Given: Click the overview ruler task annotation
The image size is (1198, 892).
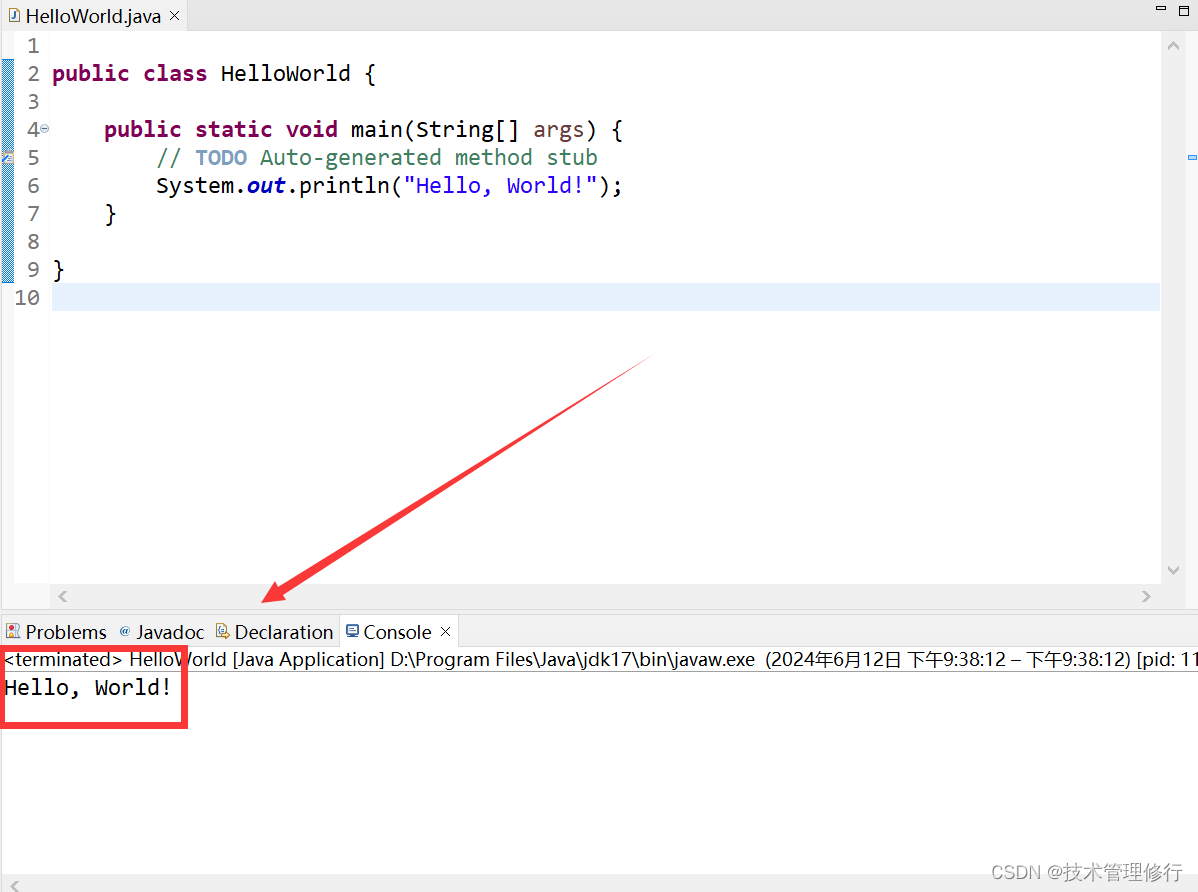Looking at the screenshot, I should (x=1192, y=157).
